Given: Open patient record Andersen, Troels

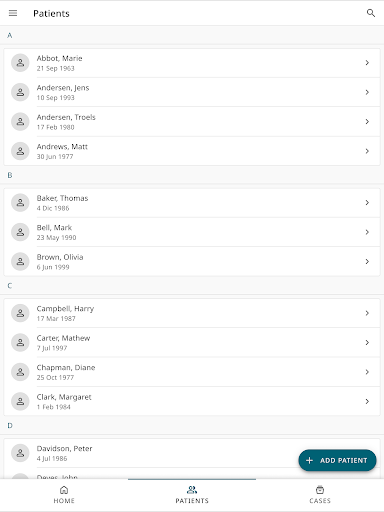Looking at the screenshot, I should click(192, 122).
